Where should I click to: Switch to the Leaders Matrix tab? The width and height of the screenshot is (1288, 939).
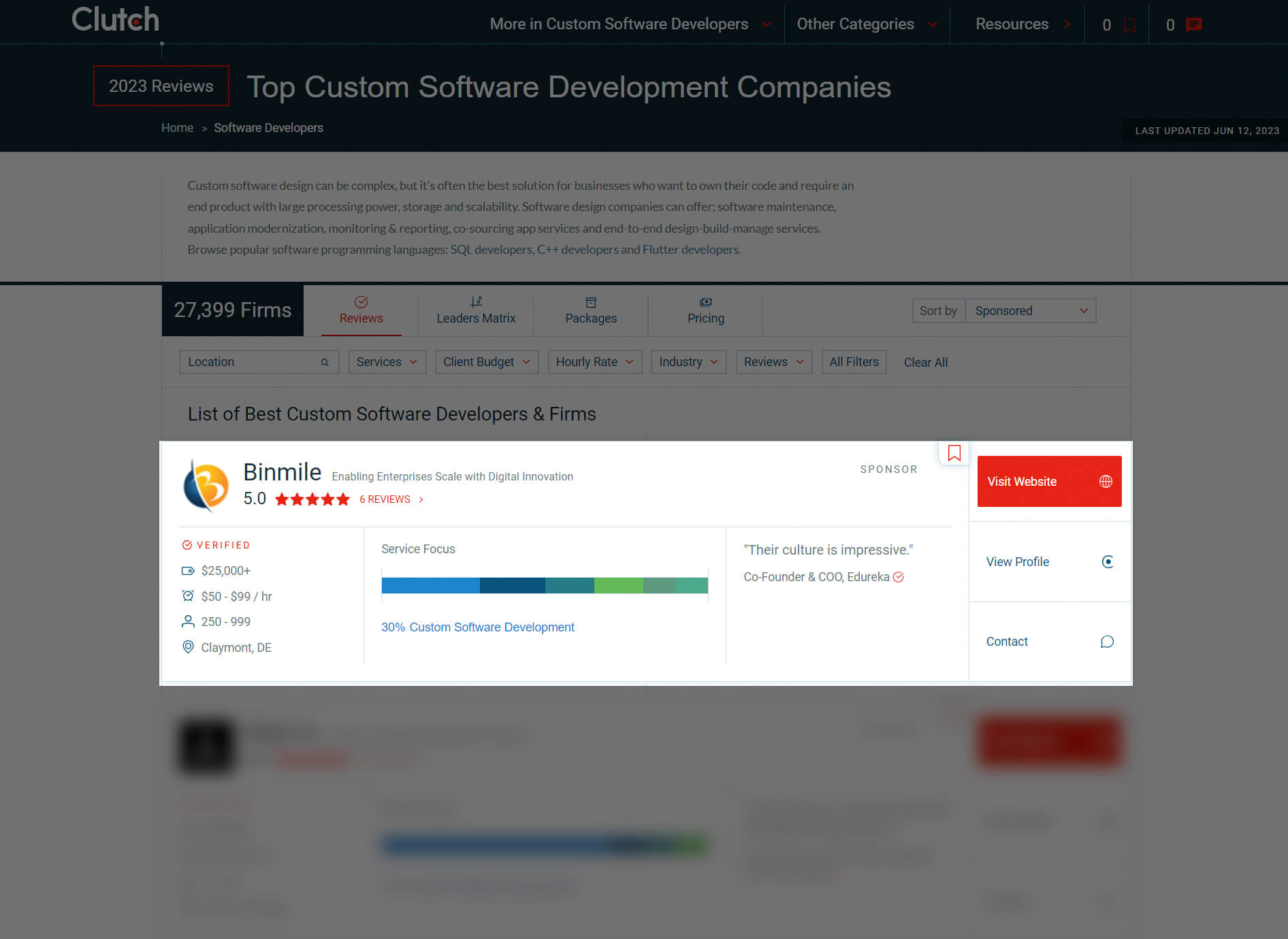coord(476,311)
